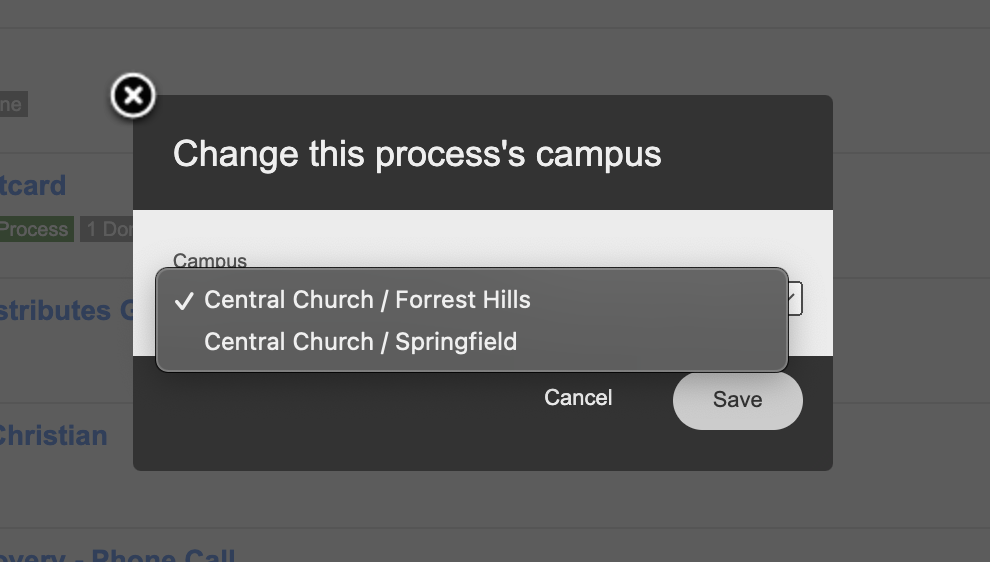Open the process link ending in "Christian"
This screenshot has width=990, height=562.
(53, 436)
